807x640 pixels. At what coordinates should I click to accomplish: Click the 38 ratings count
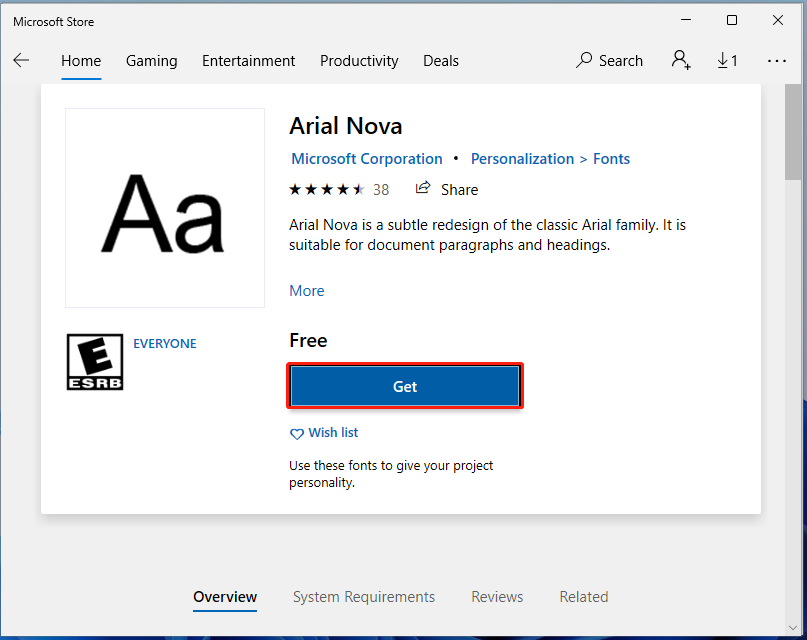[381, 190]
